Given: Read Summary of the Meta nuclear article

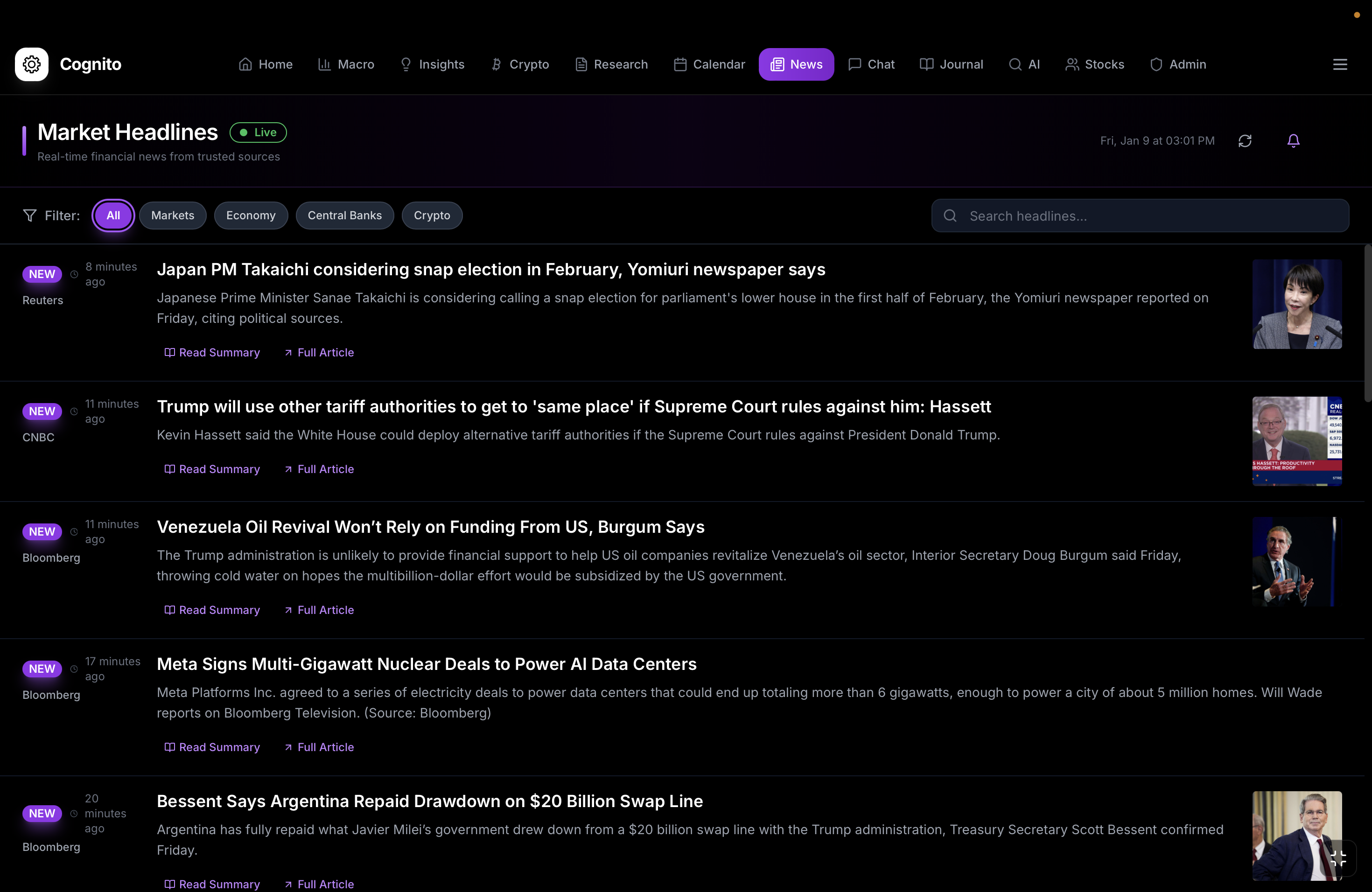Looking at the screenshot, I should (x=212, y=747).
